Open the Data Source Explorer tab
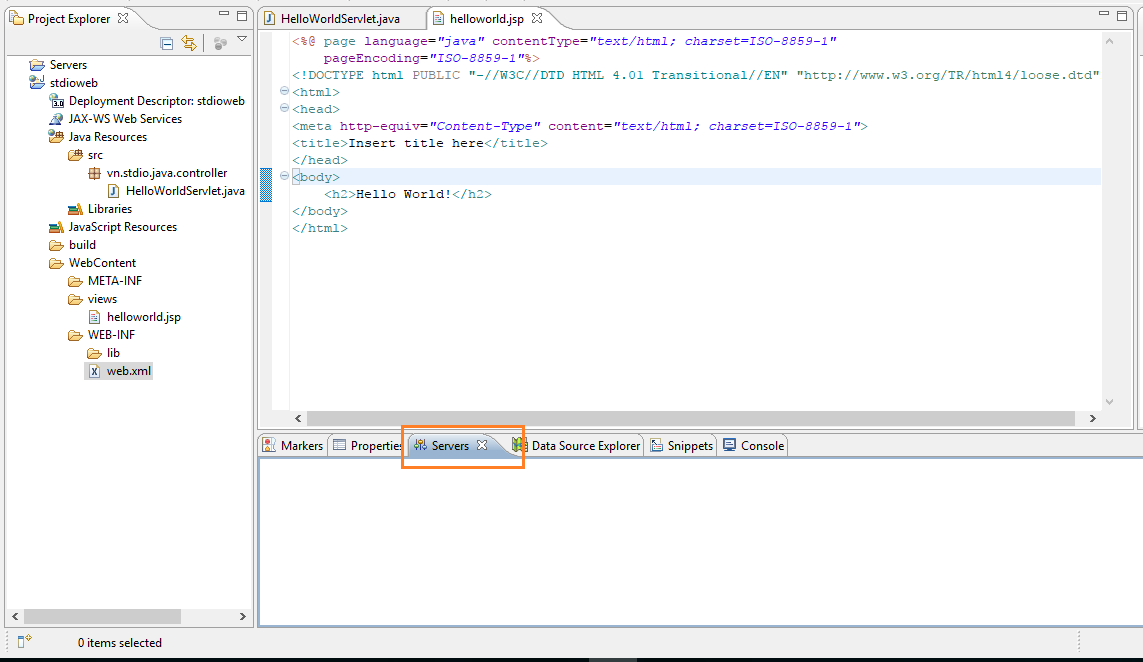 577,445
